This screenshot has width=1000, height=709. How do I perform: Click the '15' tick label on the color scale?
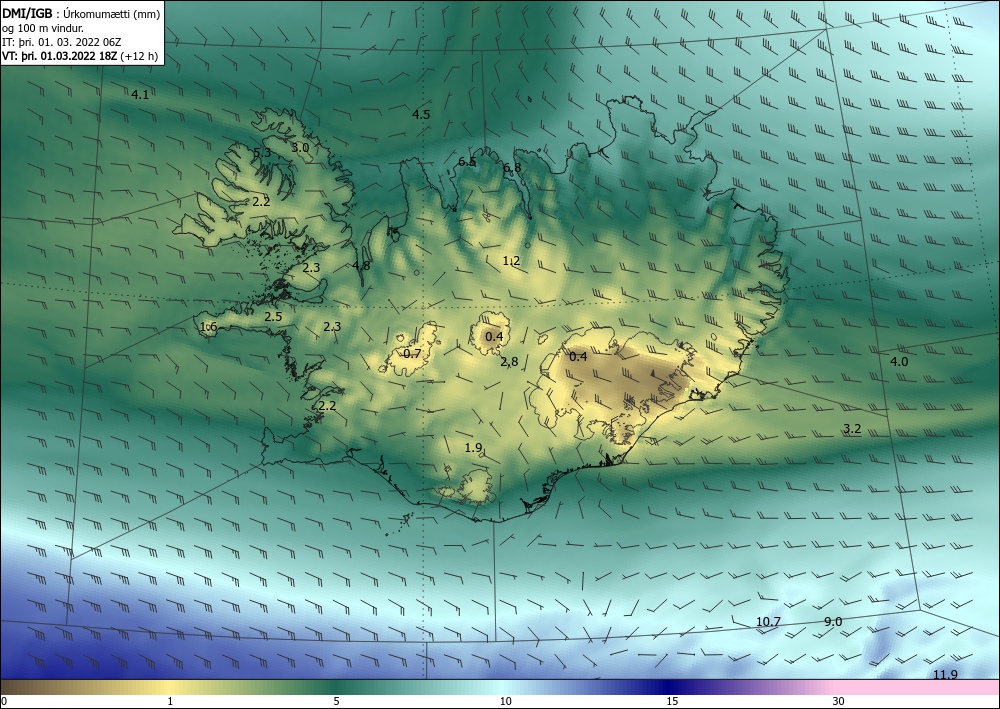[672, 702]
